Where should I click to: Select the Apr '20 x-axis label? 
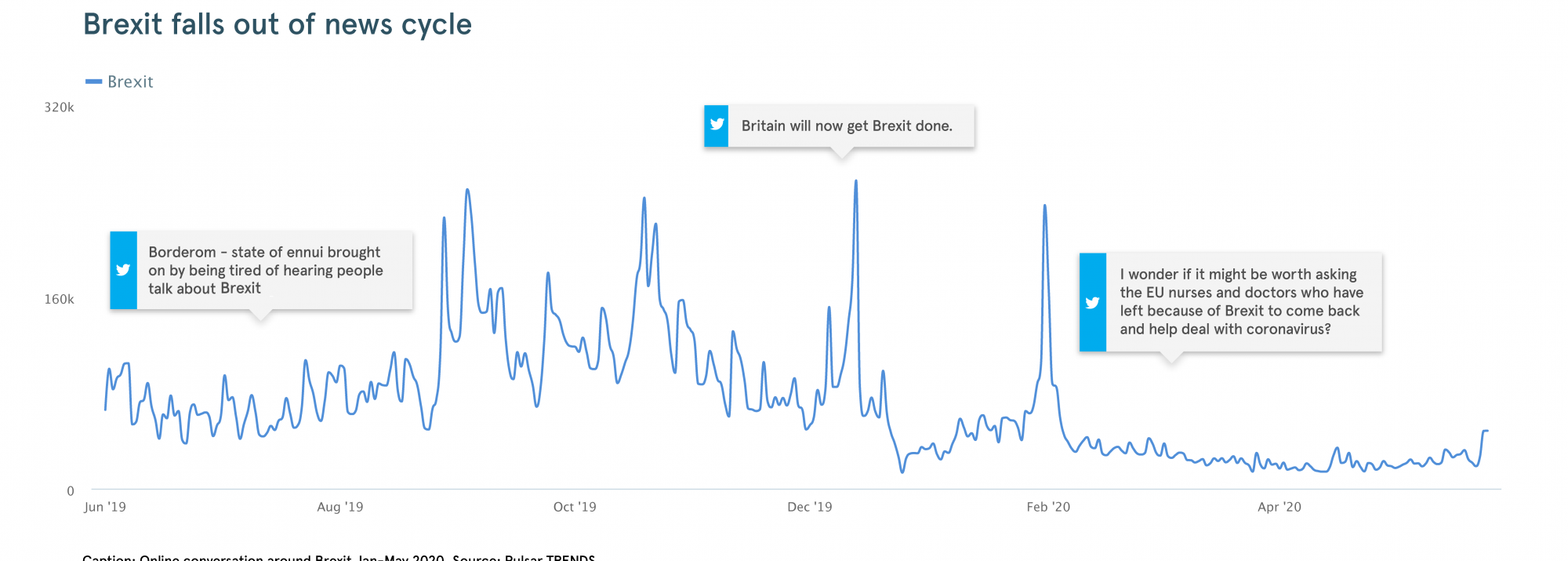pyautogui.click(x=1279, y=507)
